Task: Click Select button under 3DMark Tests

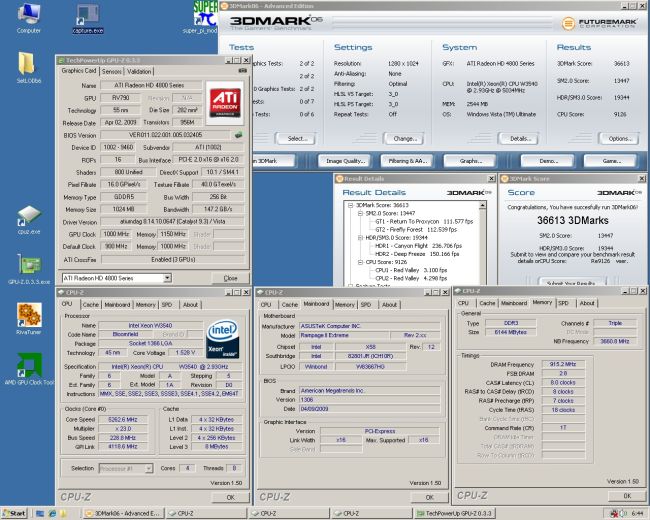Action: tap(297, 139)
